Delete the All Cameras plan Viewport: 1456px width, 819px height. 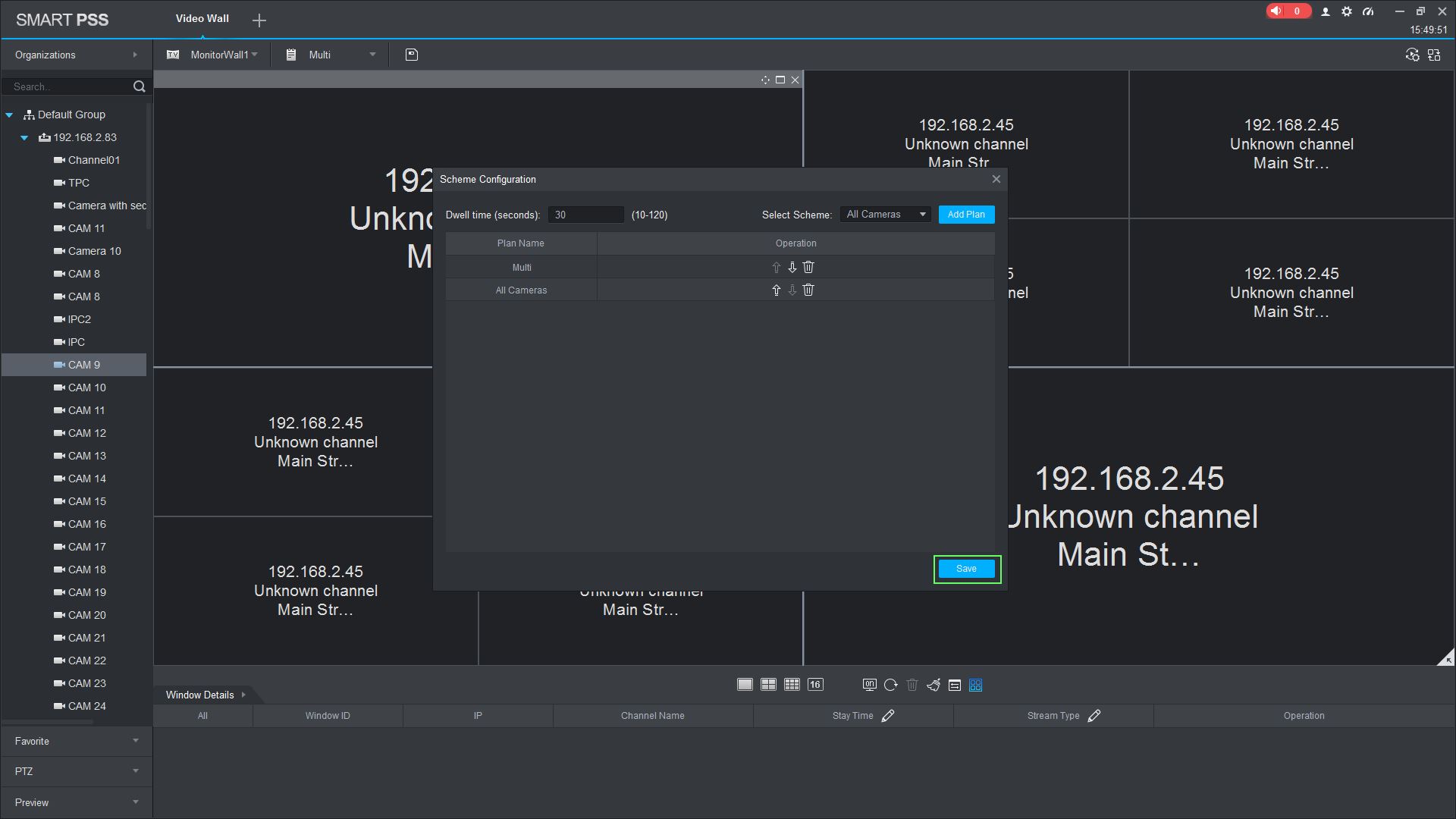[808, 290]
